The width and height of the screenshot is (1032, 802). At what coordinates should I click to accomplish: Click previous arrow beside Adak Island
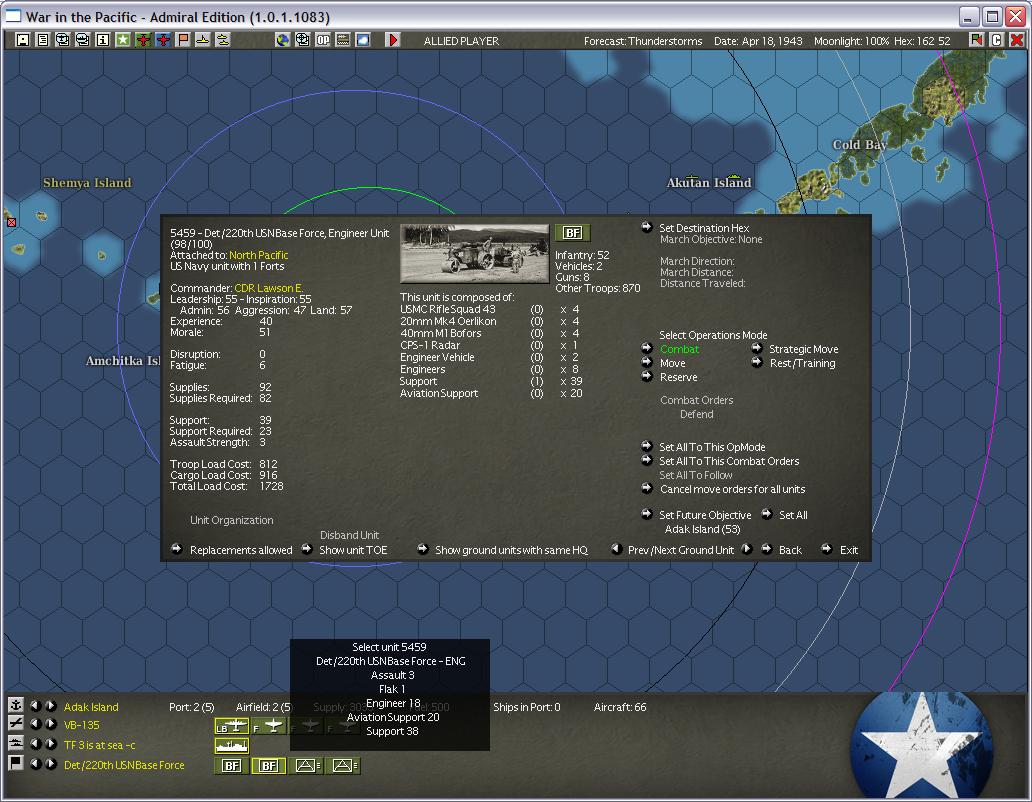click(x=36, y=705)
